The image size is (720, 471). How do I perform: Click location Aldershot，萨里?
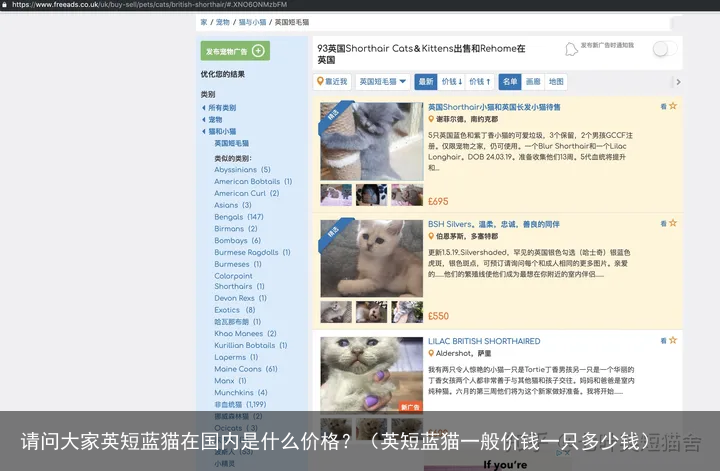tap(463, 353)
